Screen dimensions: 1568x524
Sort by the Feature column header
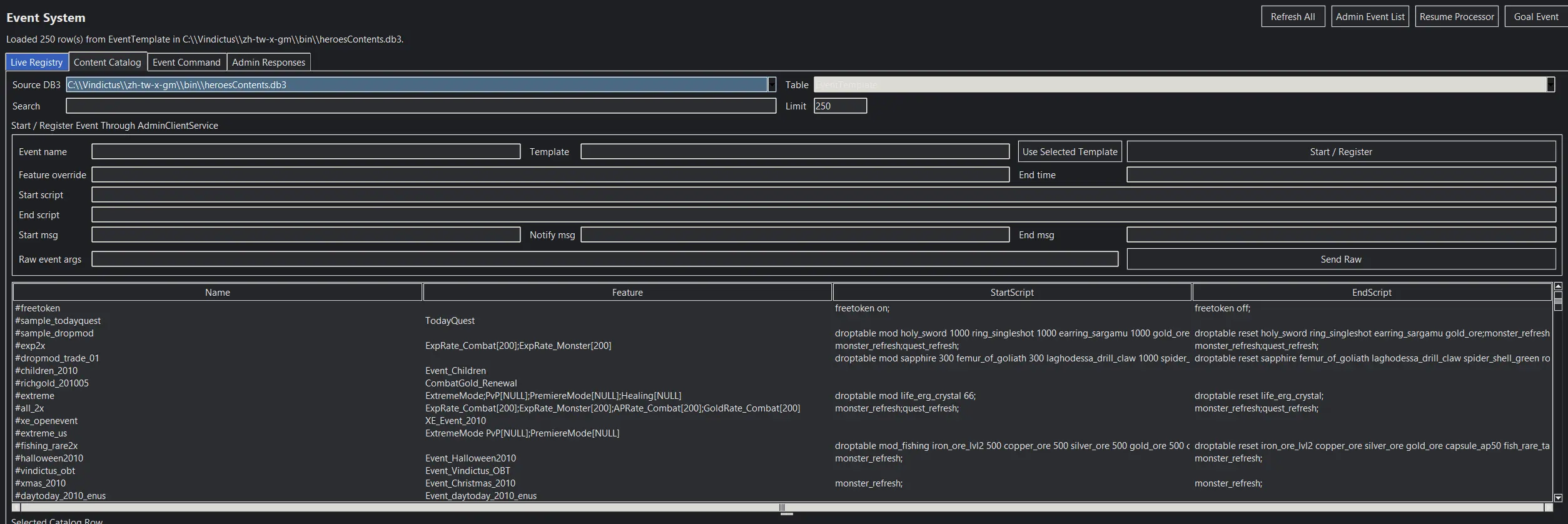pos(627,292)
